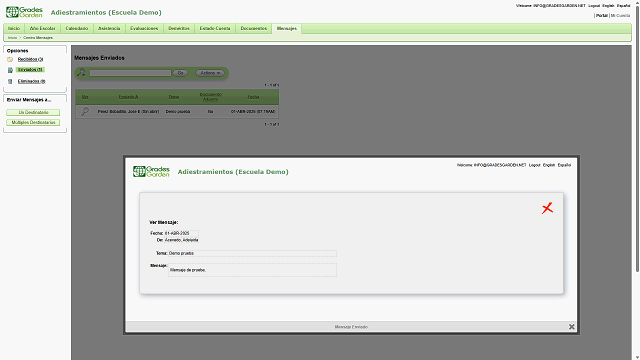Open the Documentos tab
Image resolution: width=640 pixels, height=360 pixels.
pyautogui.click(x=253, y=28)
